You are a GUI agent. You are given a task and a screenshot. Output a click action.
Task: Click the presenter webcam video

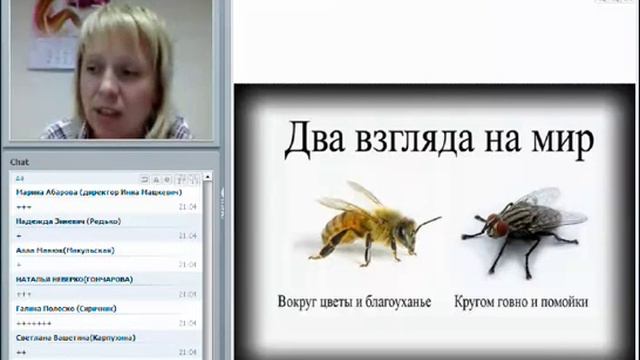(x=111, y=69)
